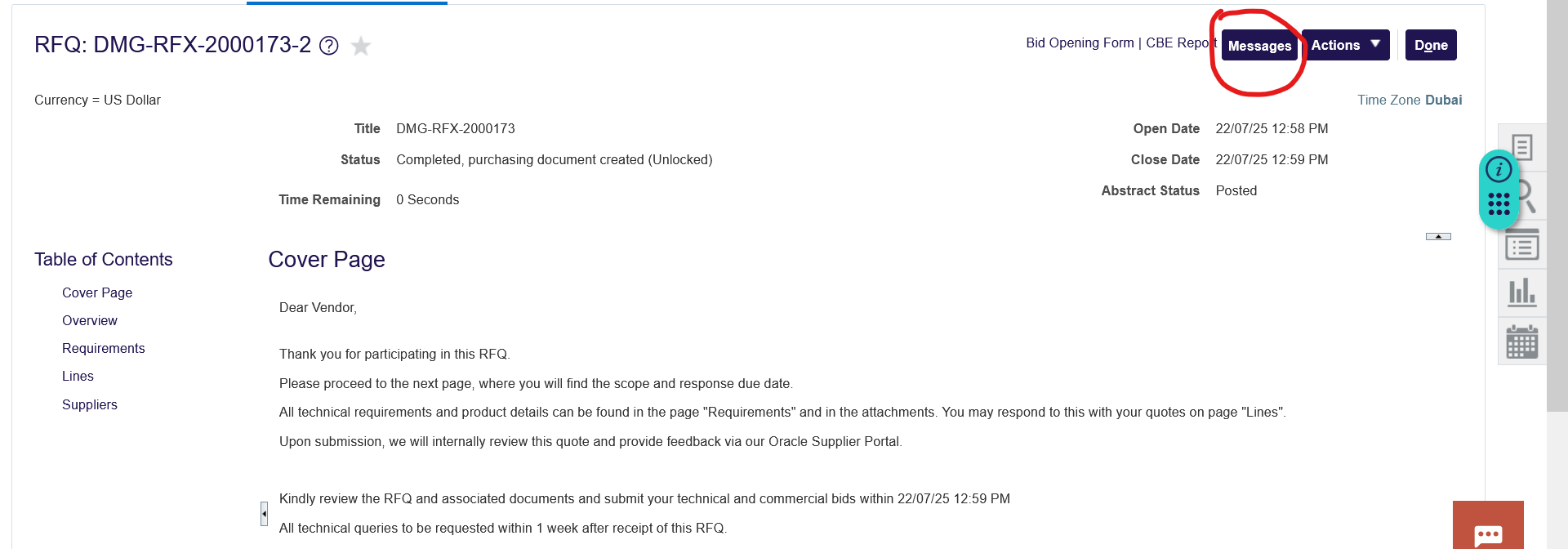Open the calendar icon in right sidebar
The image size is (1568, 549).
(x=1522, y=341)
